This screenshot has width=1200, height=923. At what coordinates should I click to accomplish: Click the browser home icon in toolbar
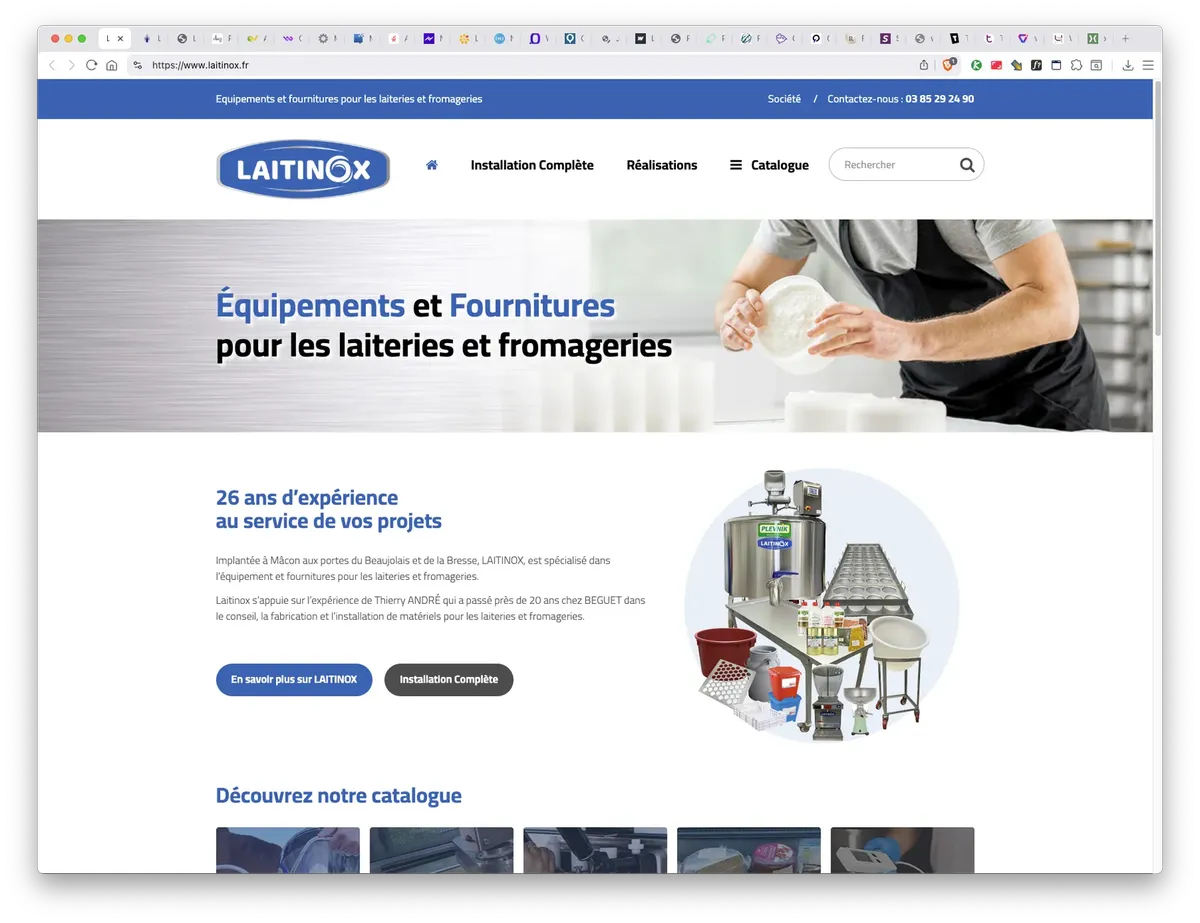112,65
